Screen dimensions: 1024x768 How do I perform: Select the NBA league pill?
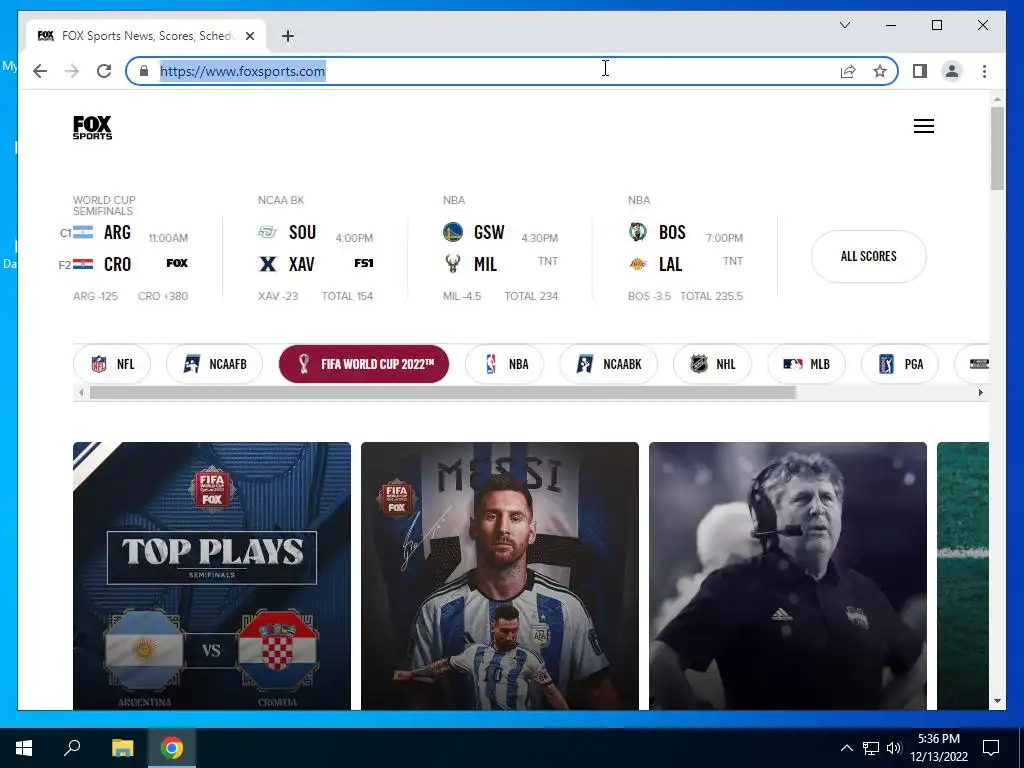click(x=504, y=364)
